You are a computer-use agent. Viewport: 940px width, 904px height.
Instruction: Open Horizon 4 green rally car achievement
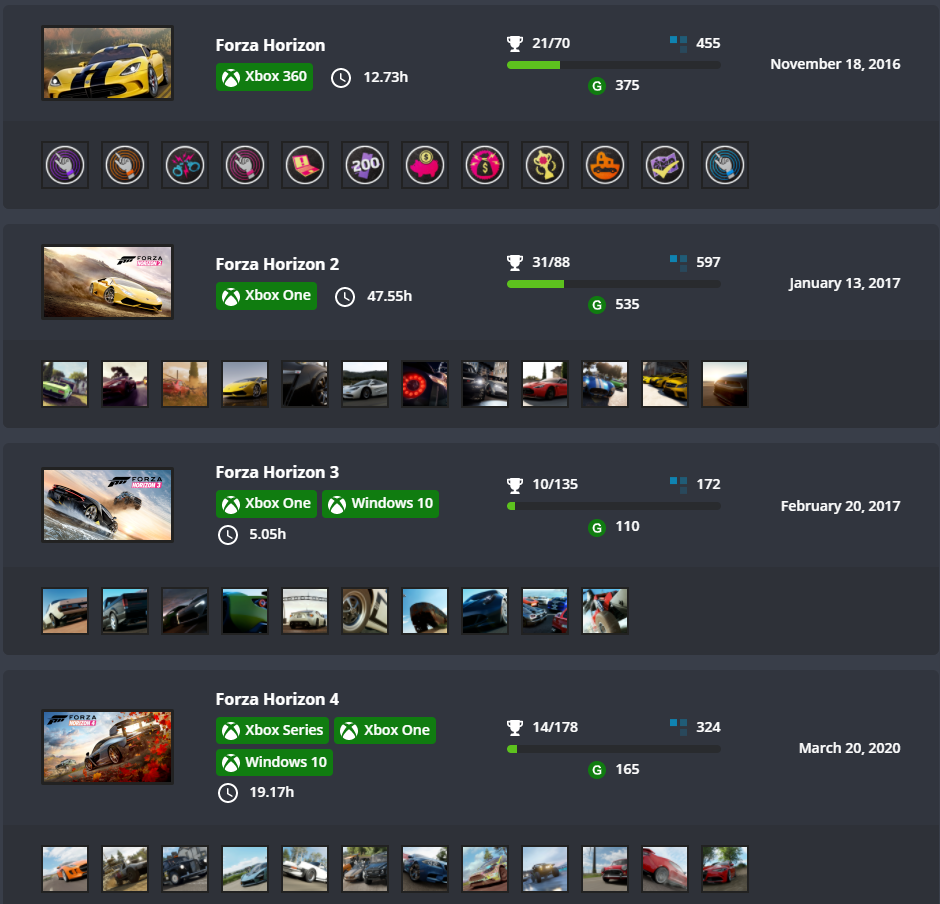tap(484, 869)
